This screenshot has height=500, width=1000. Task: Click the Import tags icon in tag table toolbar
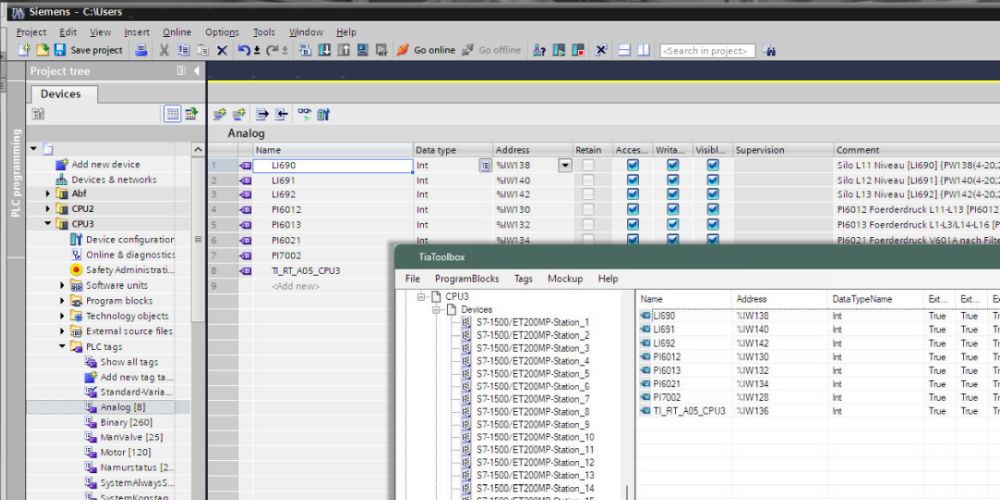[x=281, y=114]
